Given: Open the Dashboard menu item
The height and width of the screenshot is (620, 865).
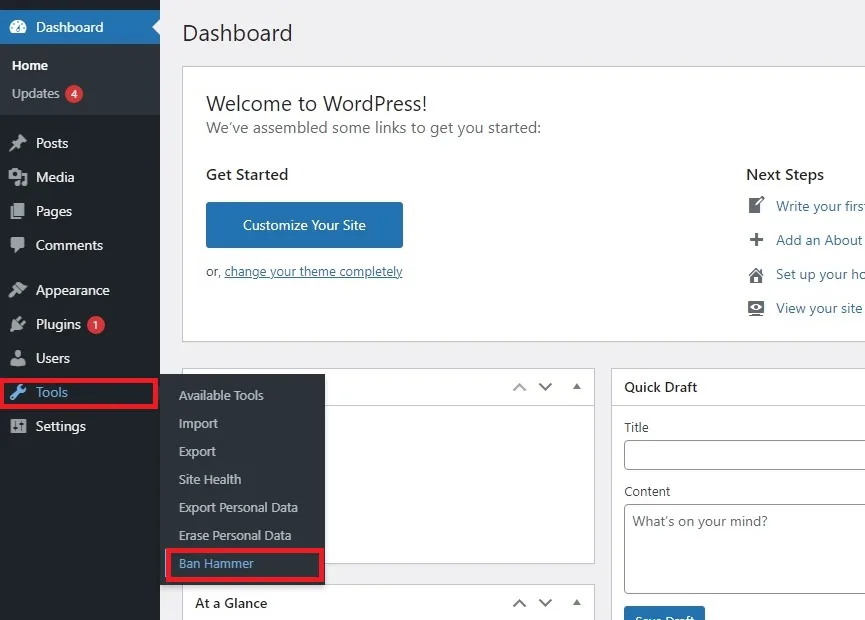Looking at the screenshot, I should (80, 27).
